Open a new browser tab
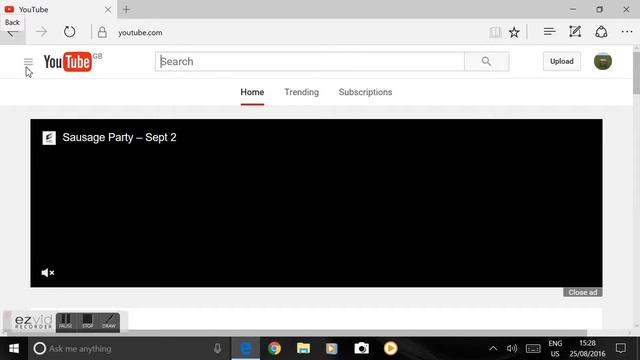The width and height of the screenshot is (640, 360). tap(126, 9)
